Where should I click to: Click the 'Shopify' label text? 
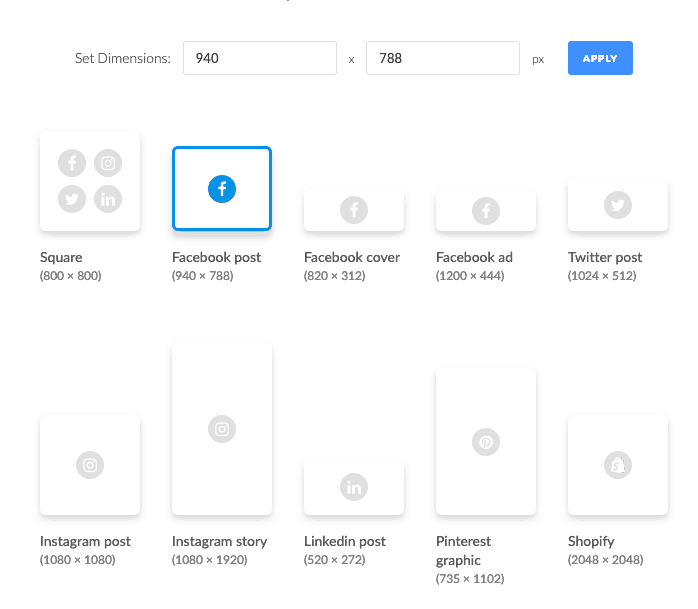coord(591,541)
